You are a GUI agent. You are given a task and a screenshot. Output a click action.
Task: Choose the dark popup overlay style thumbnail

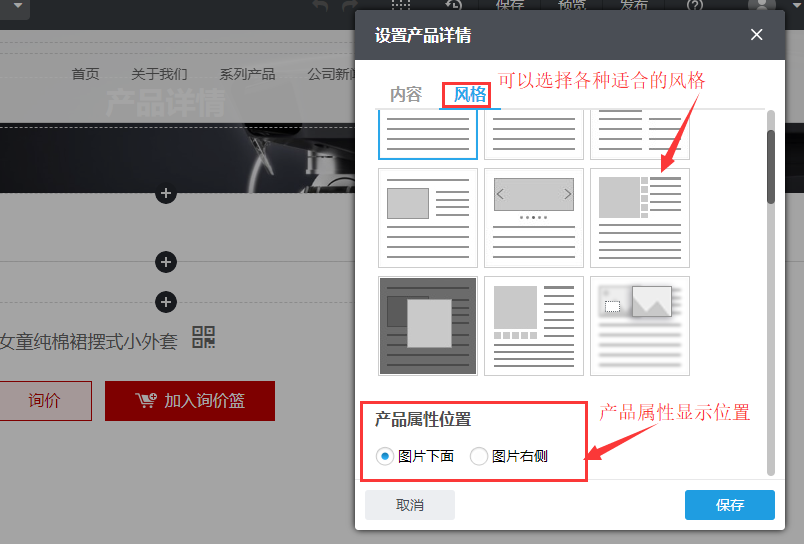pos(428,326)
